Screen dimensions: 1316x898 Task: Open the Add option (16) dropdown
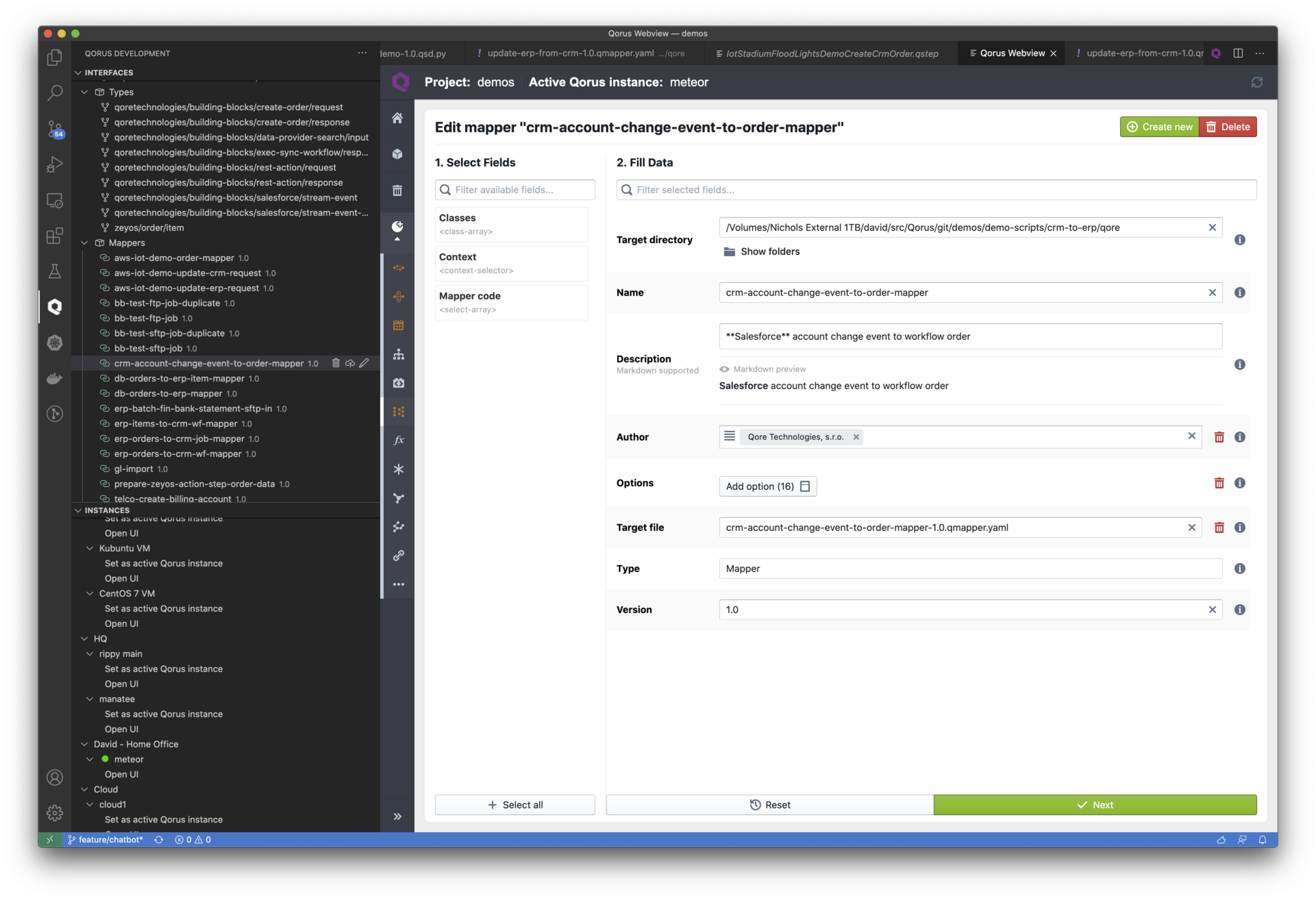[x=767, y=486]
